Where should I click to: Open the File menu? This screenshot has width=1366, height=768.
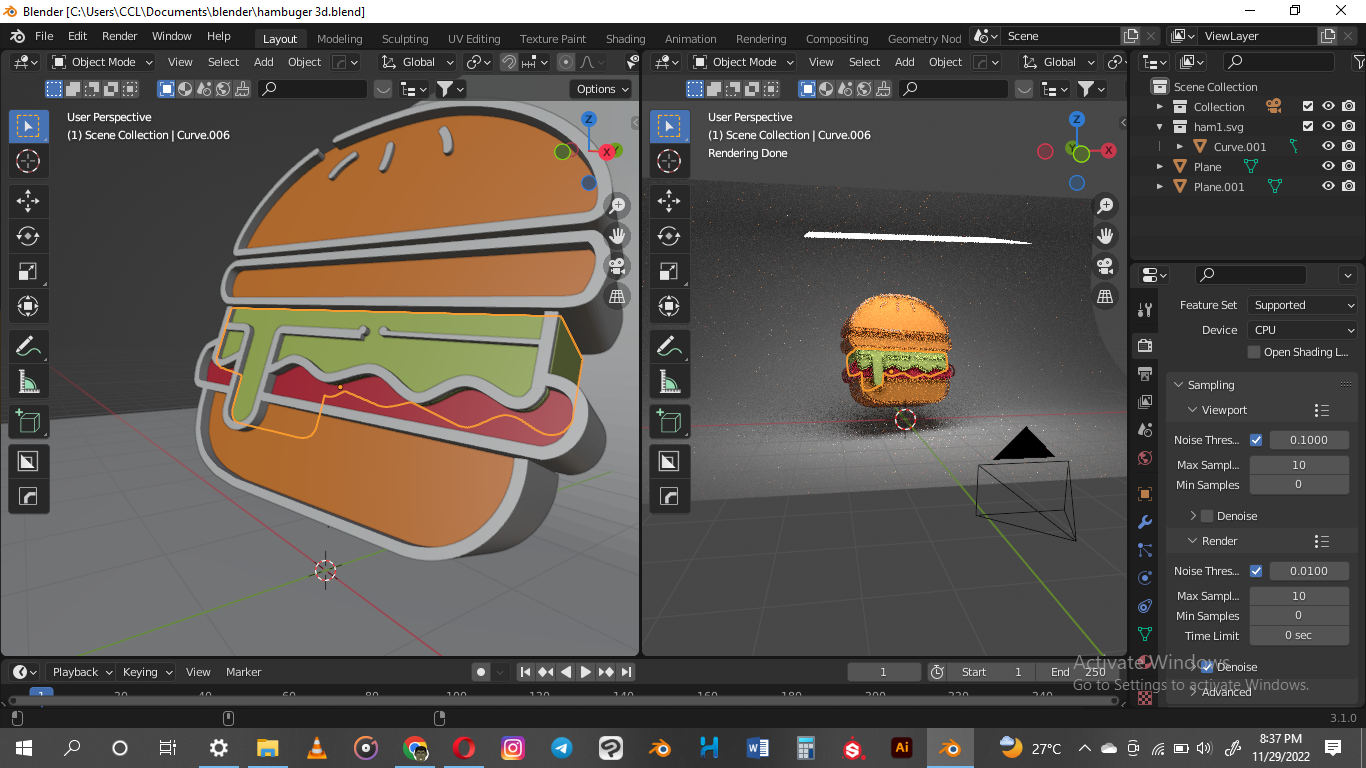coord(44,36)
